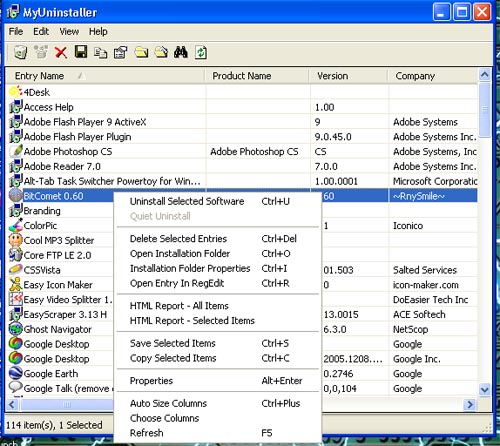Select the Alt-Tab Task Switcher Powertoy entry
500x446 pixels.
(x=112, y=181)
